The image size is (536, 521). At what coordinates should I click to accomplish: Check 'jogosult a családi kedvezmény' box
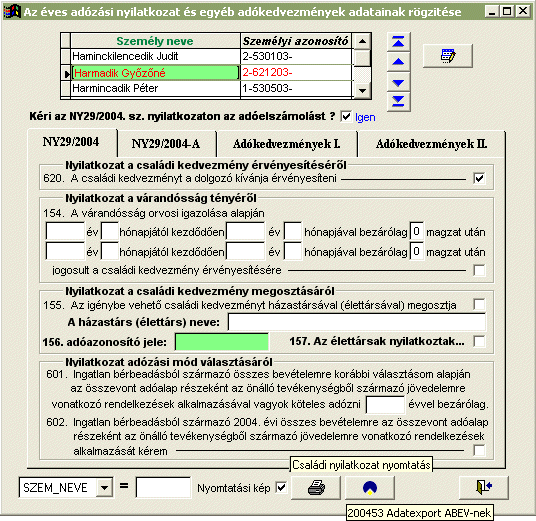[x=479, y=270]
